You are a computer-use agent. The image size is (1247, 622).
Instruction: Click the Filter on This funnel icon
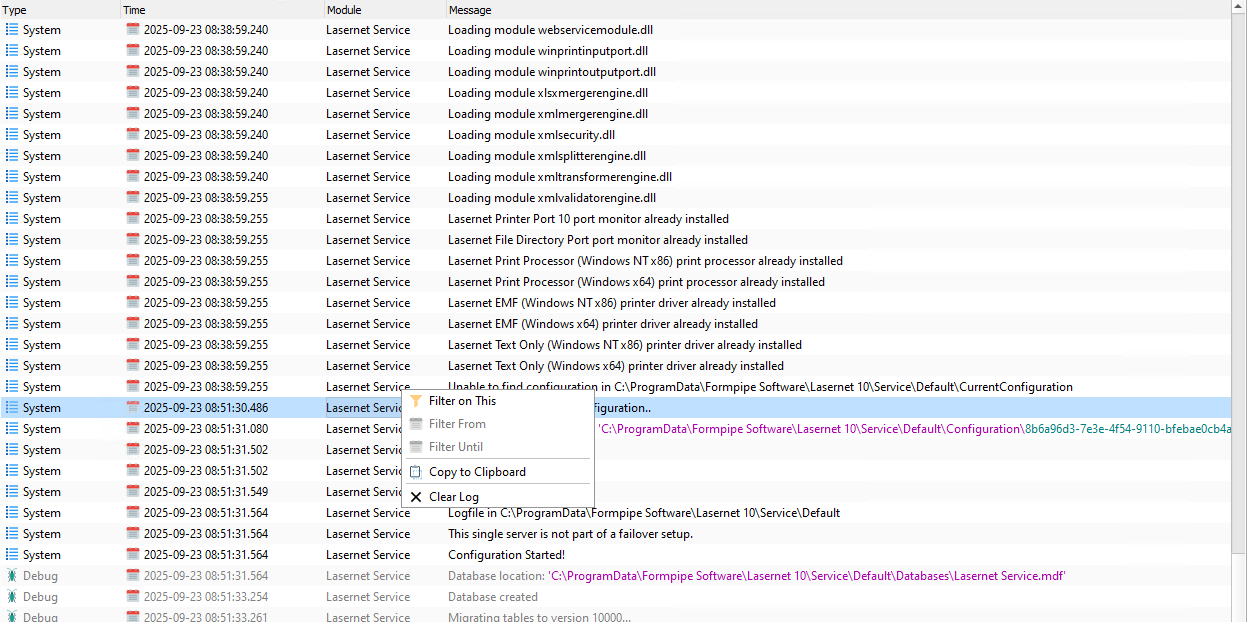pyautogui.click(x=416, y=401)
